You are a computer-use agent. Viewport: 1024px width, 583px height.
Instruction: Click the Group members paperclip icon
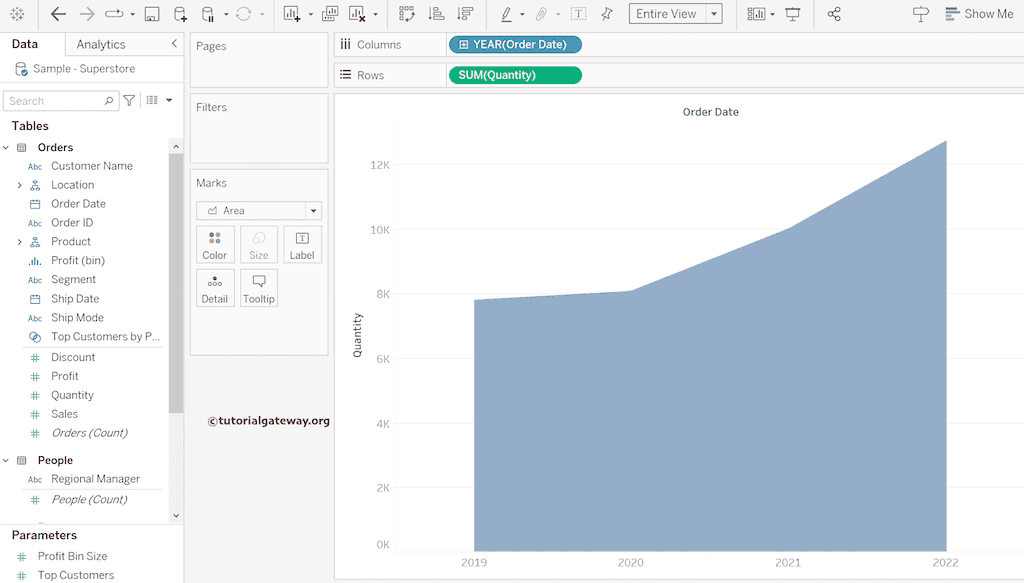(541, 14)
